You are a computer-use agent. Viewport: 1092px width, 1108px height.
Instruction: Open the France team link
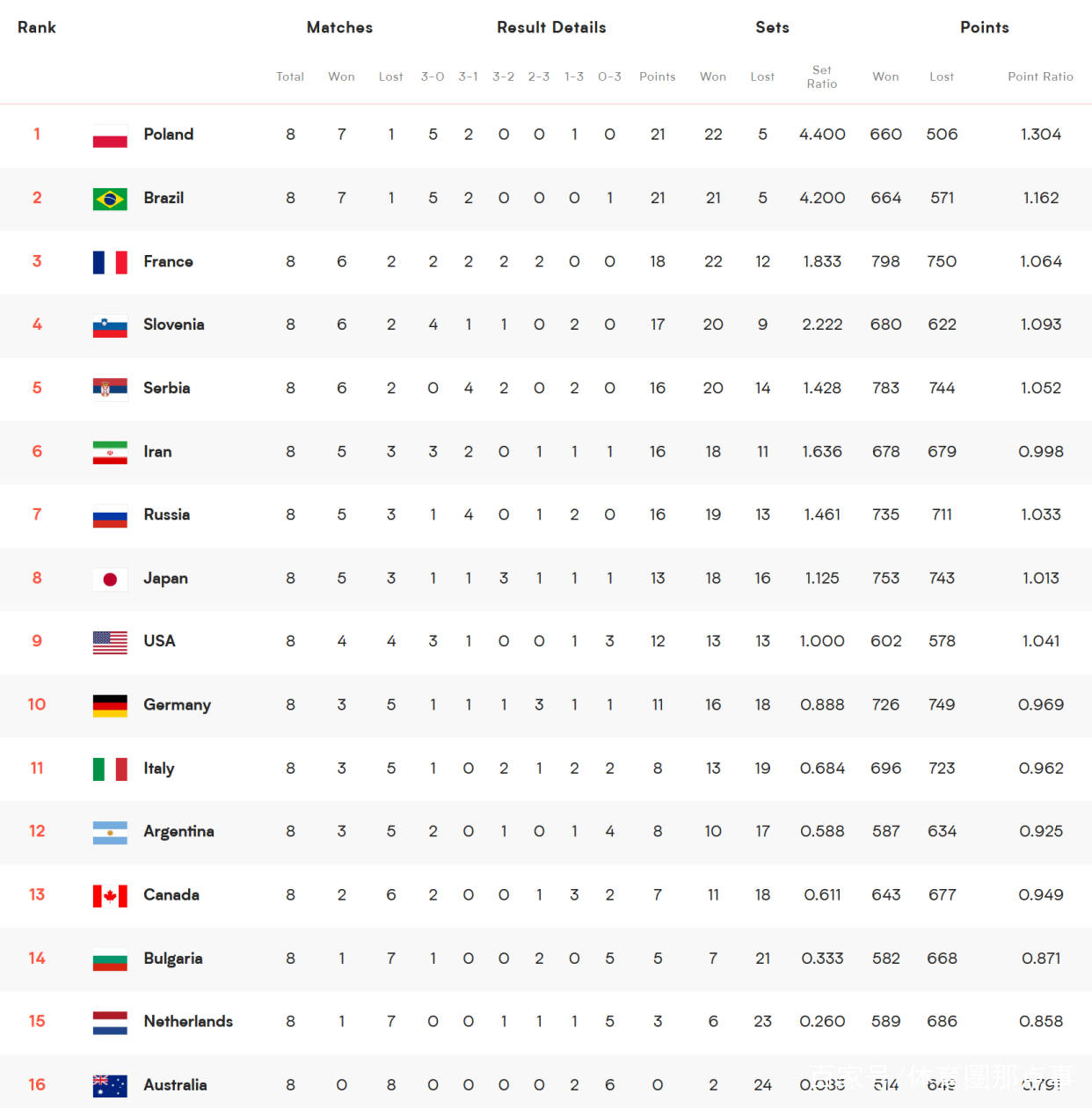coord(168,261)
